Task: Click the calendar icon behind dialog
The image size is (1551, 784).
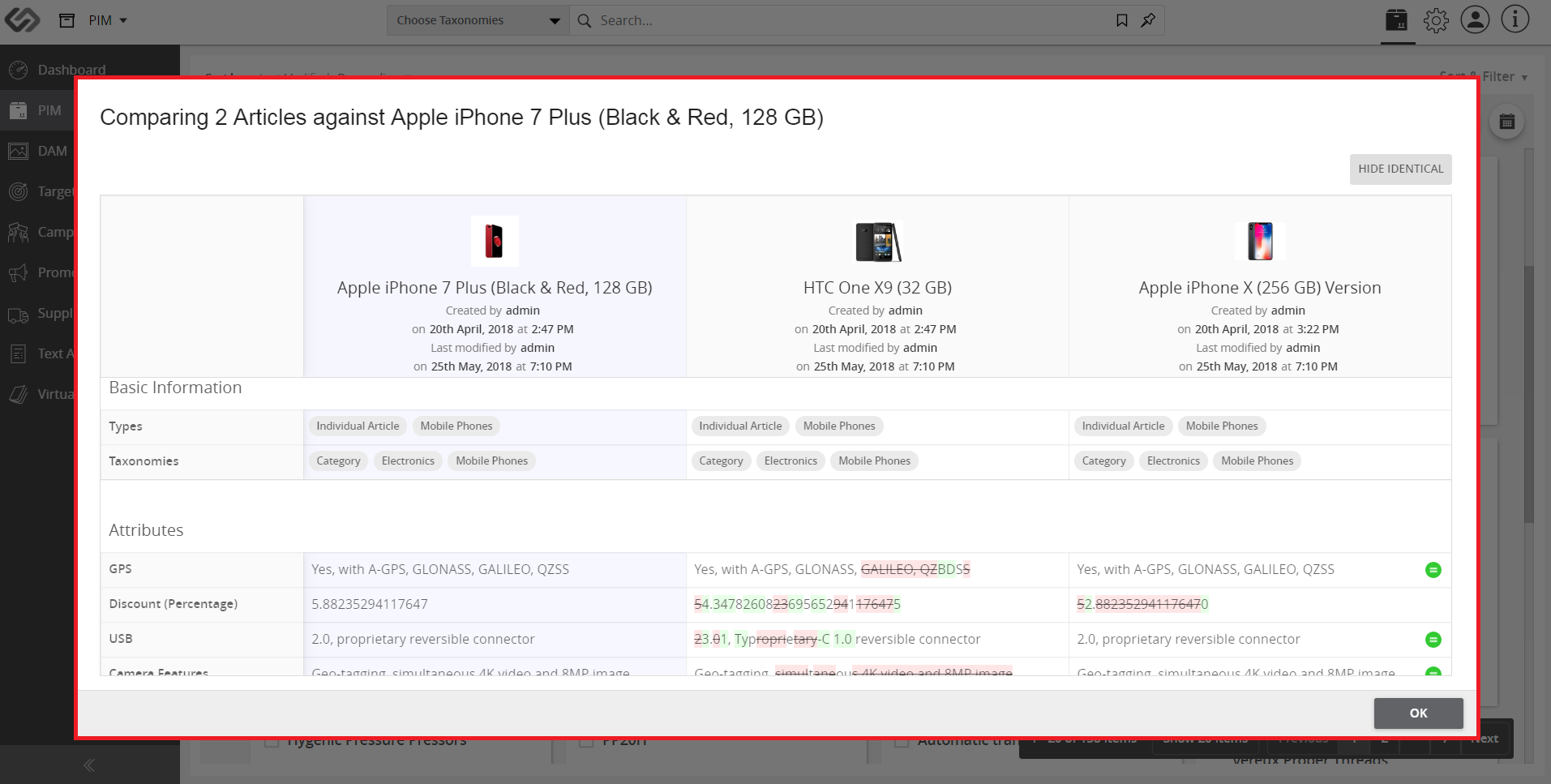Action: pos(1507,122)
